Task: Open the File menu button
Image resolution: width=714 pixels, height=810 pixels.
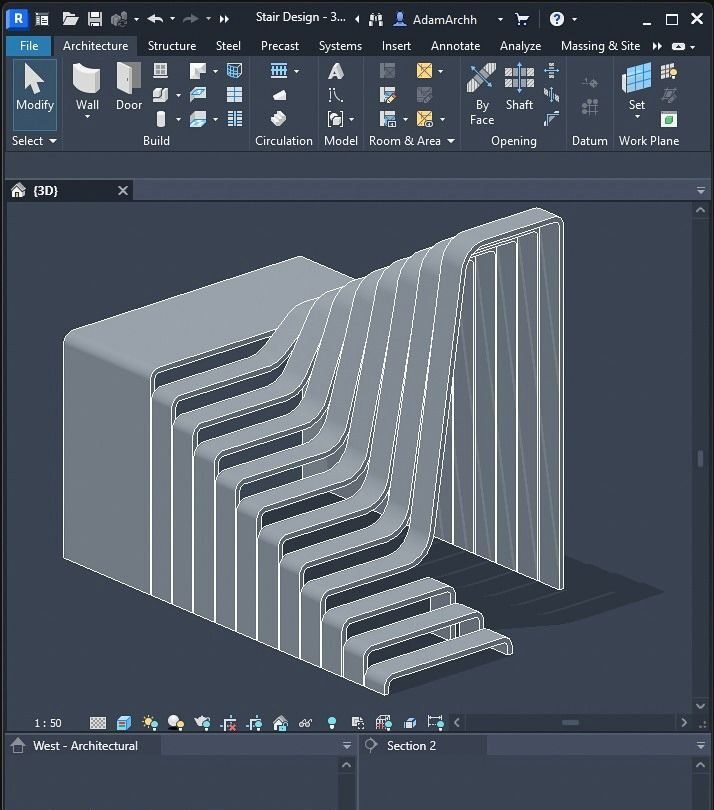Action: [29, 46]
